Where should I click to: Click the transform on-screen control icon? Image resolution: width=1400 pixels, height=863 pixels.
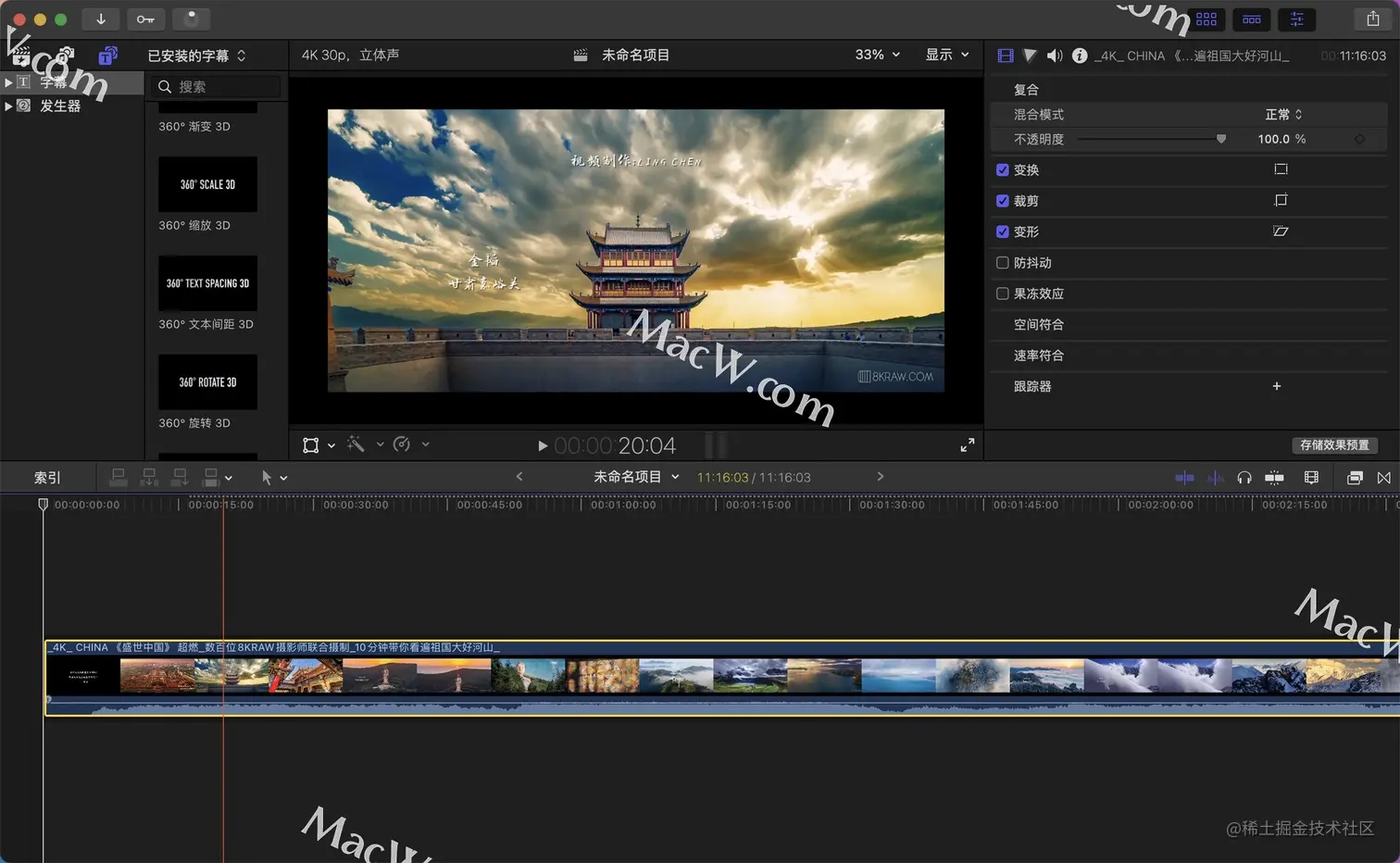point(1281,169)
